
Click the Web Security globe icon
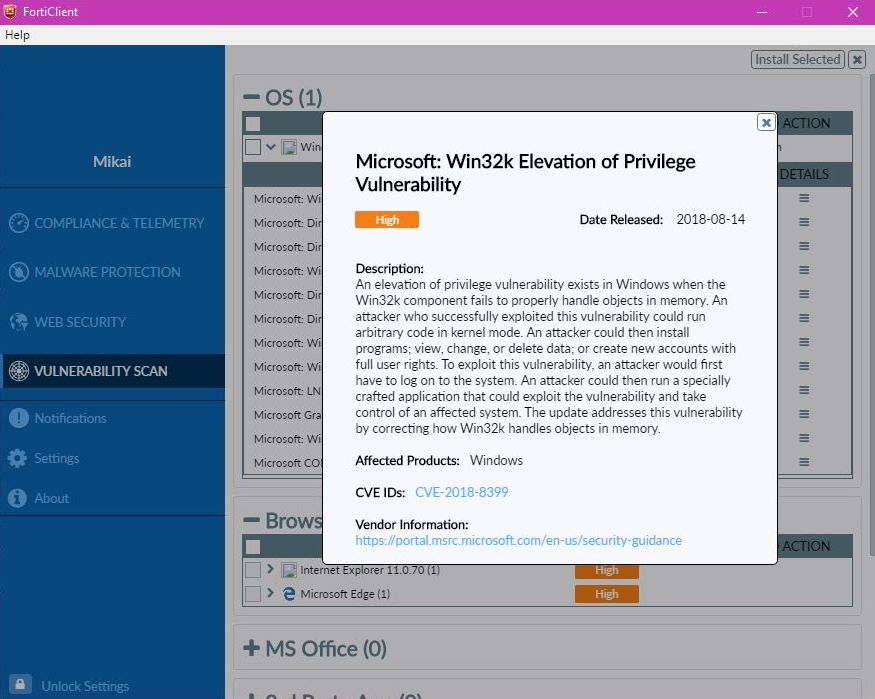coord(18,322)
